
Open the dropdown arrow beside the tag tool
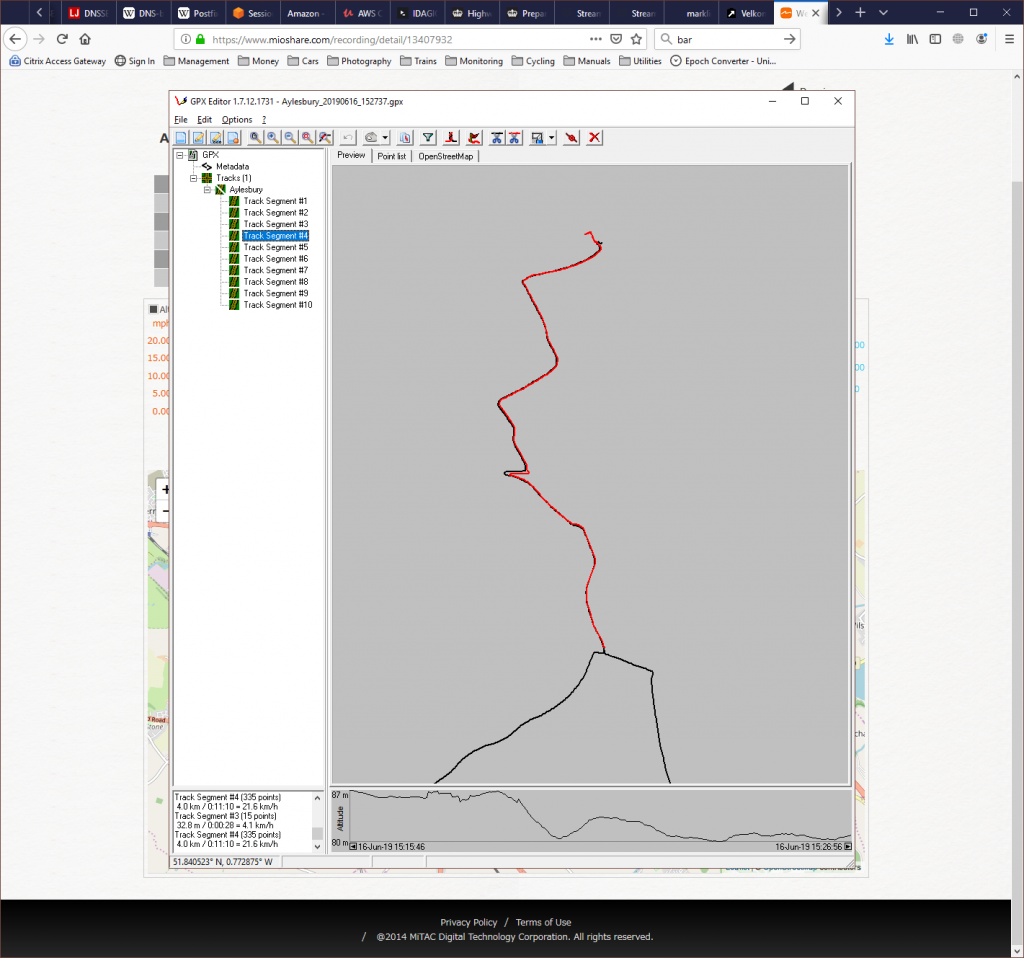385,138
